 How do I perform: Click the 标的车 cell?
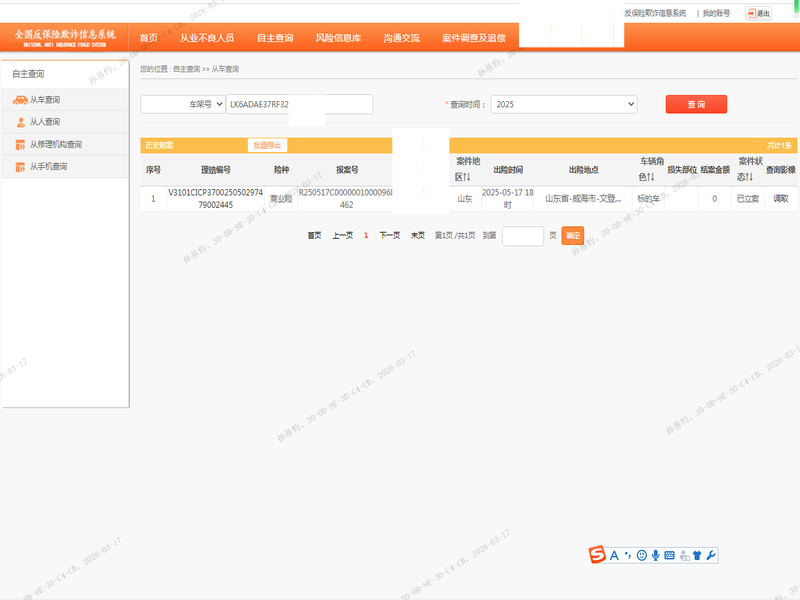(648, 198)
